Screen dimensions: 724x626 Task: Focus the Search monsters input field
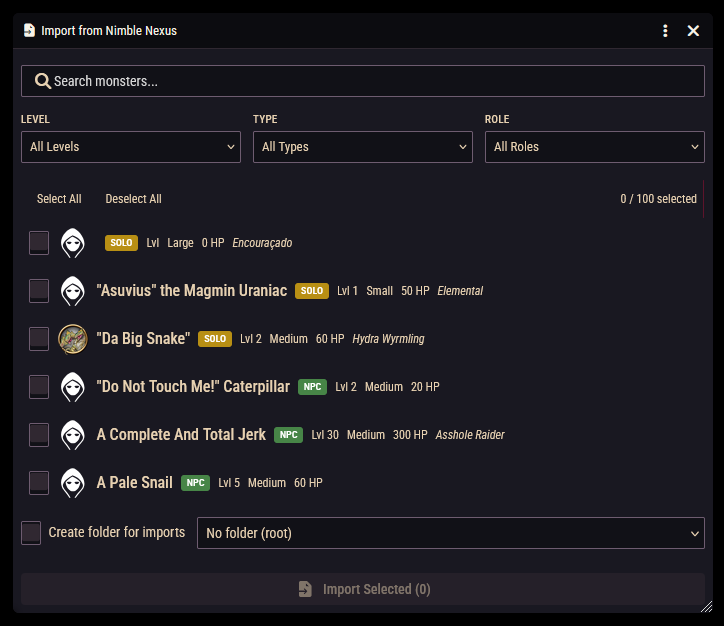363,81
